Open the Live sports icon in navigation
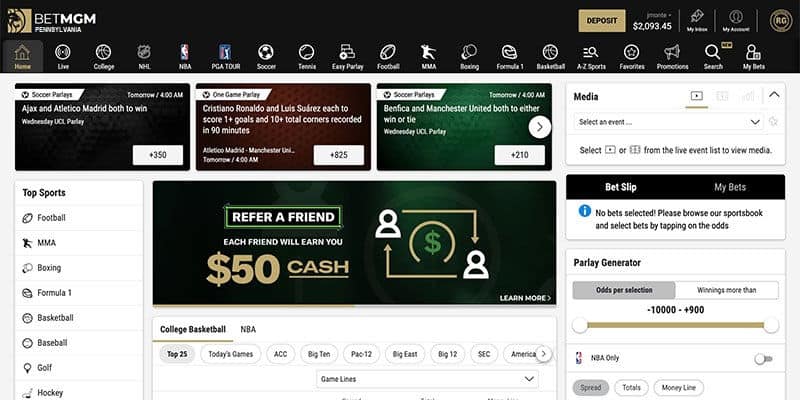 coord(63,52)
